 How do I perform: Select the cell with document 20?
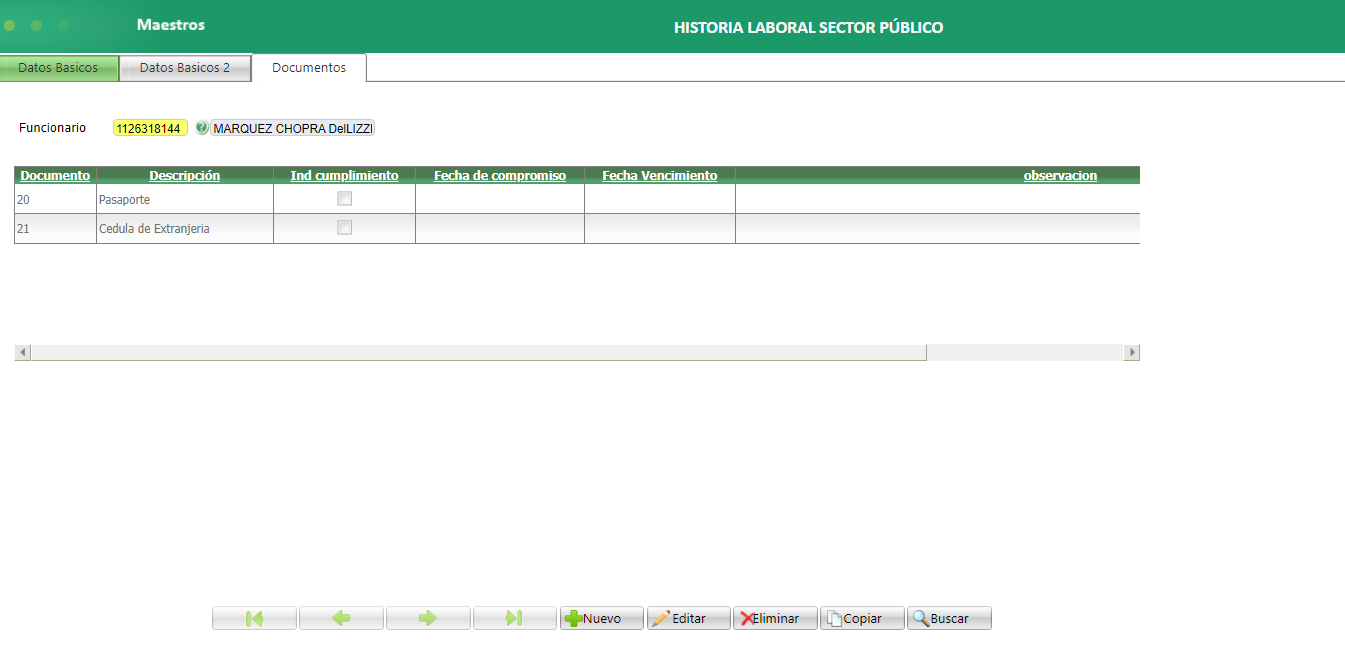(x=55, y=199)
